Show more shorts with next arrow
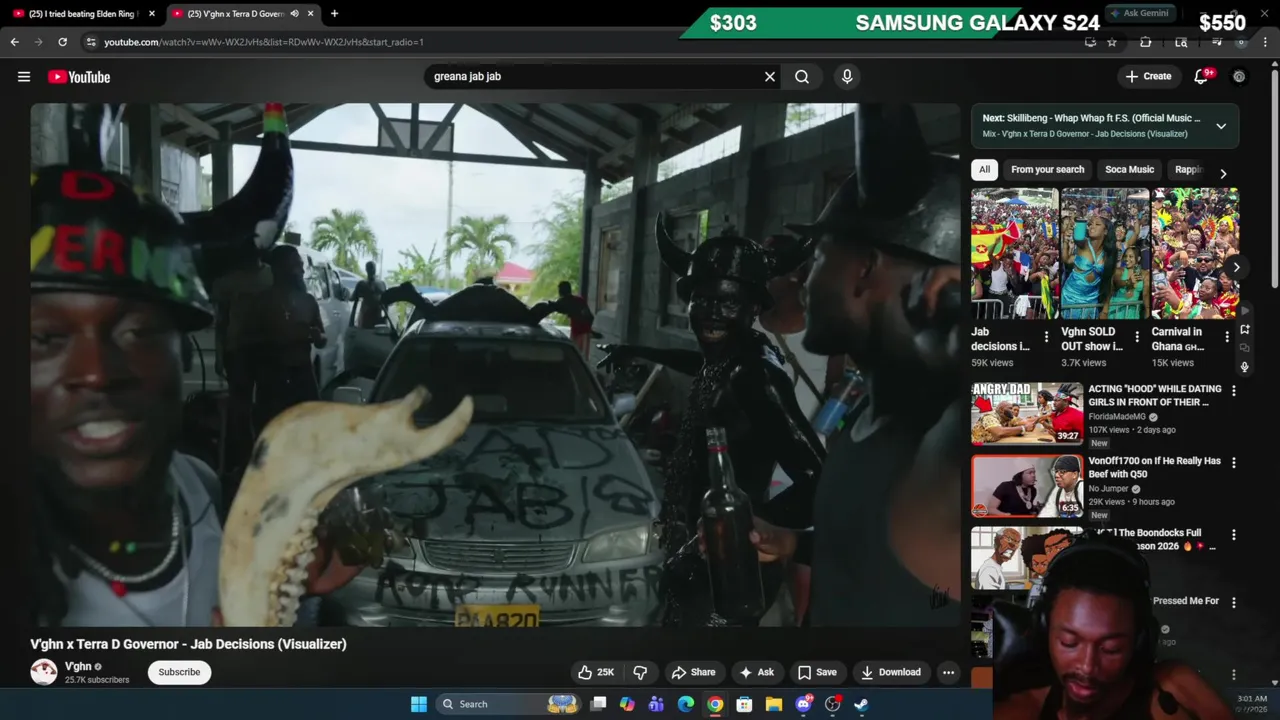1280x720 pixels. 1236,267
